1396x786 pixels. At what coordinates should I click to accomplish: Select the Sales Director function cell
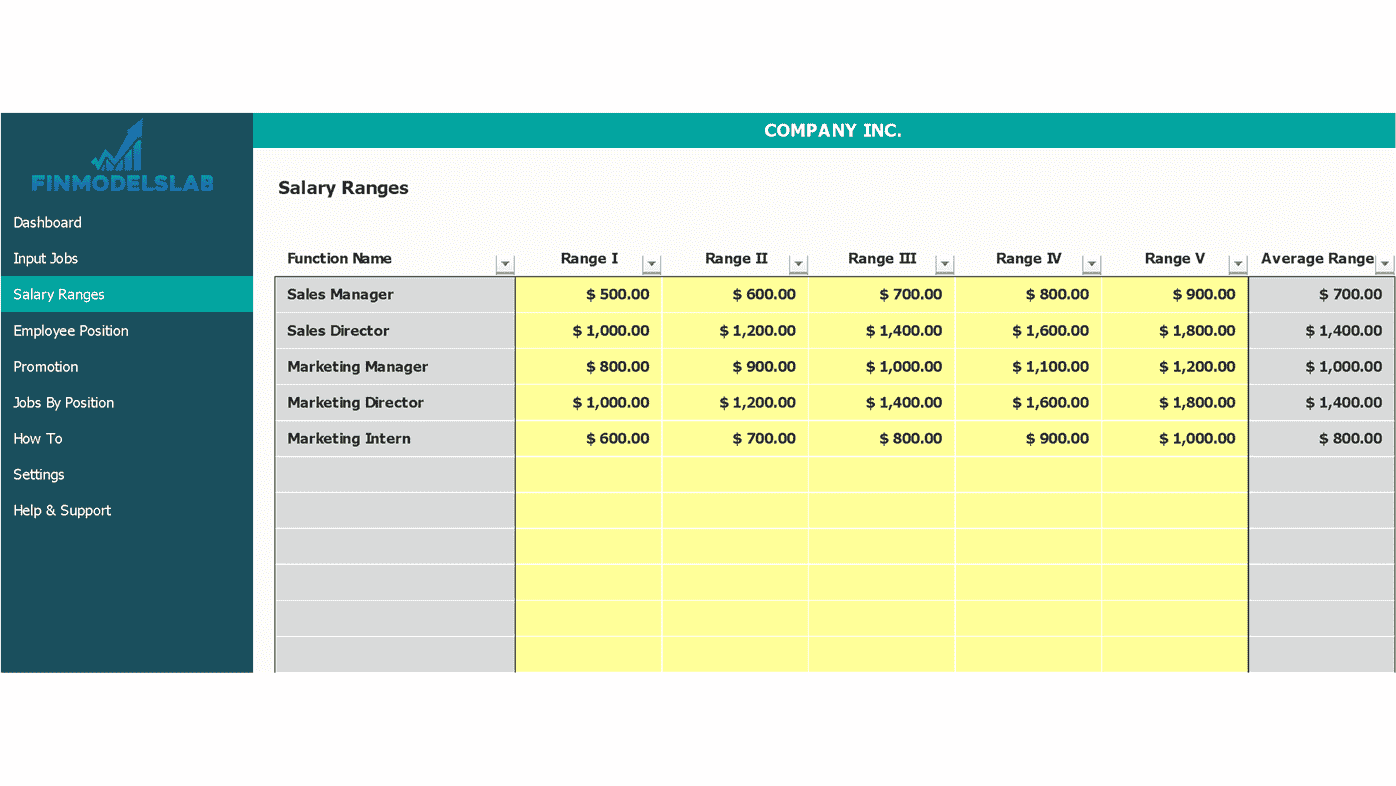pyautogui.click(x=395, y=330)
